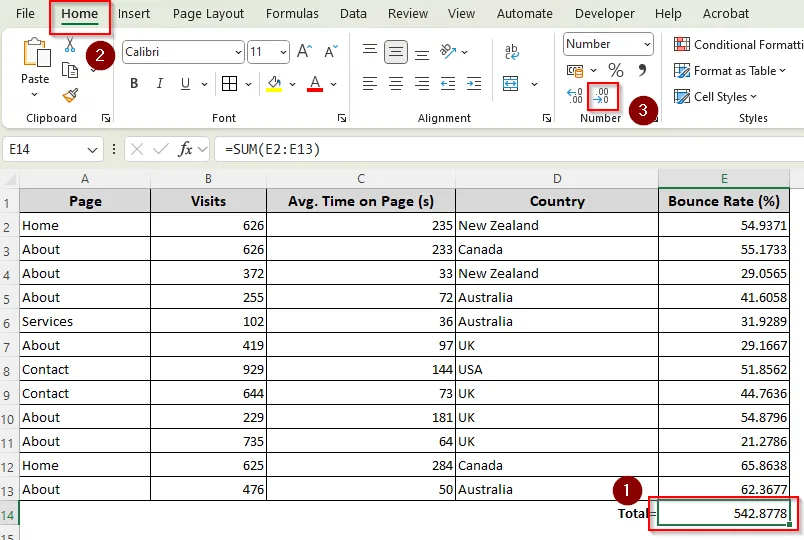Open Conditional Formatting menu
This screenshot has height=540, width=804.
(738, 45)
